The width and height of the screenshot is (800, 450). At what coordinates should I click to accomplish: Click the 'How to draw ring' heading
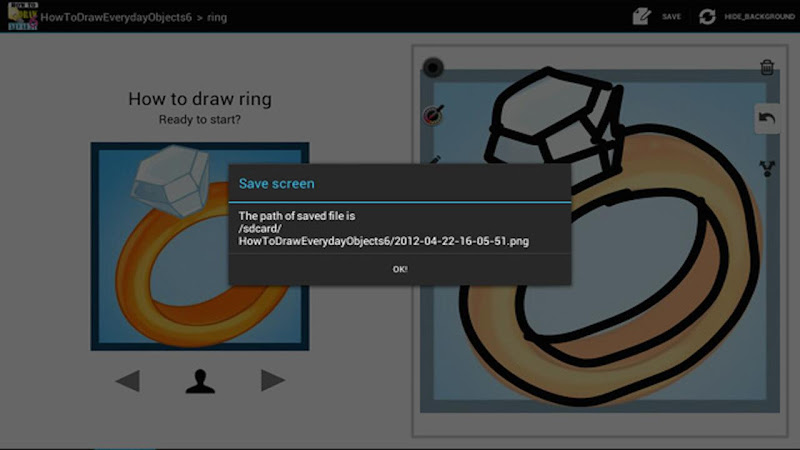[200, 98]
